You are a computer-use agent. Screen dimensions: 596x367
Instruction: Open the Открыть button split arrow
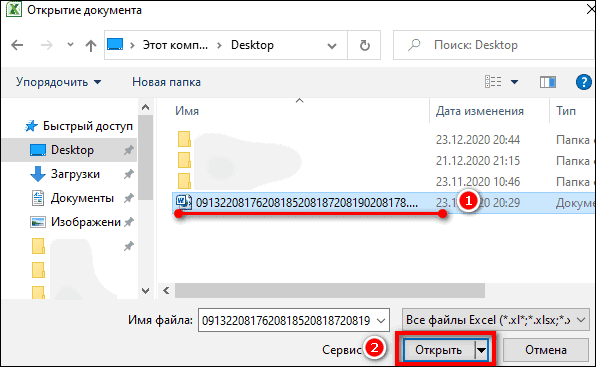482,350
